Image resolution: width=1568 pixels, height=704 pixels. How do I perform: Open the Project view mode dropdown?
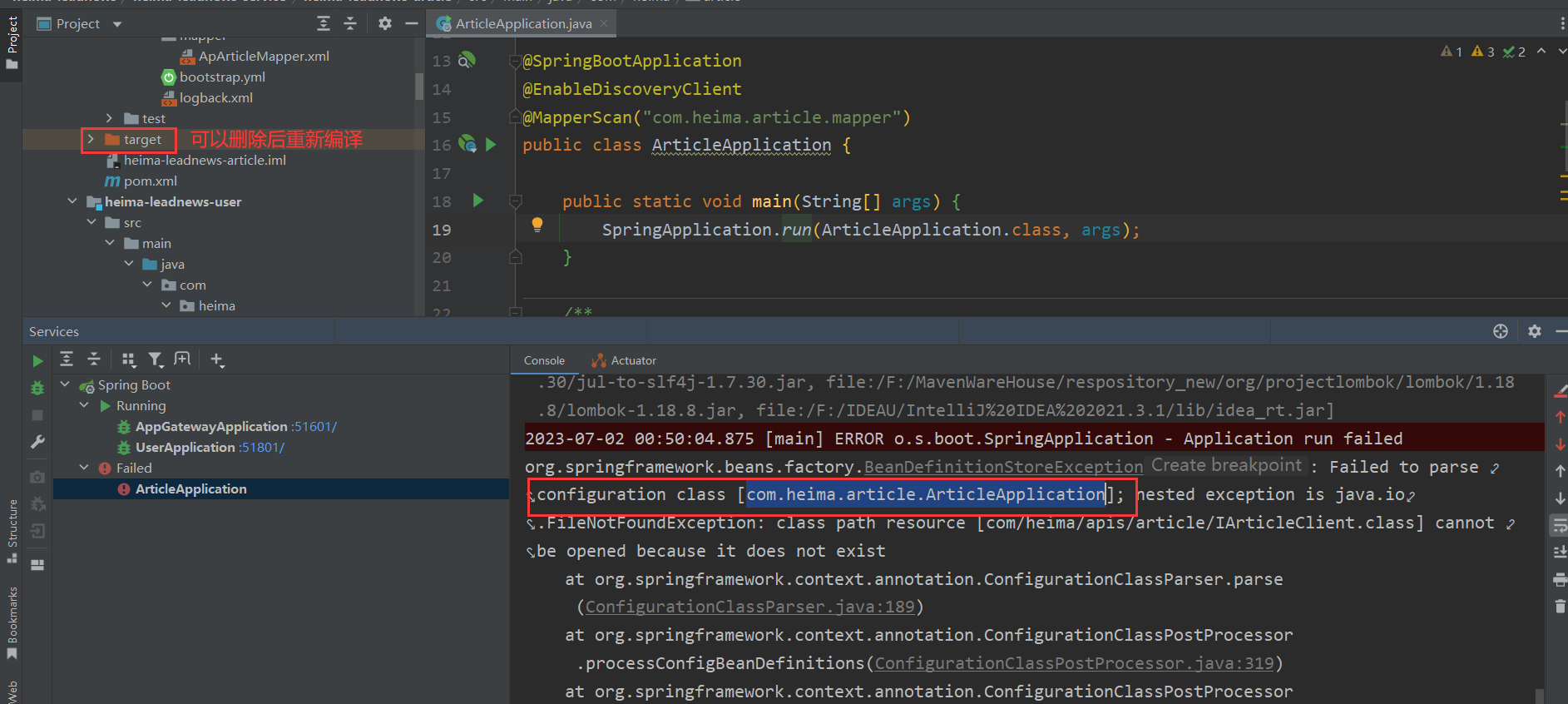click(x=117, y=24)
